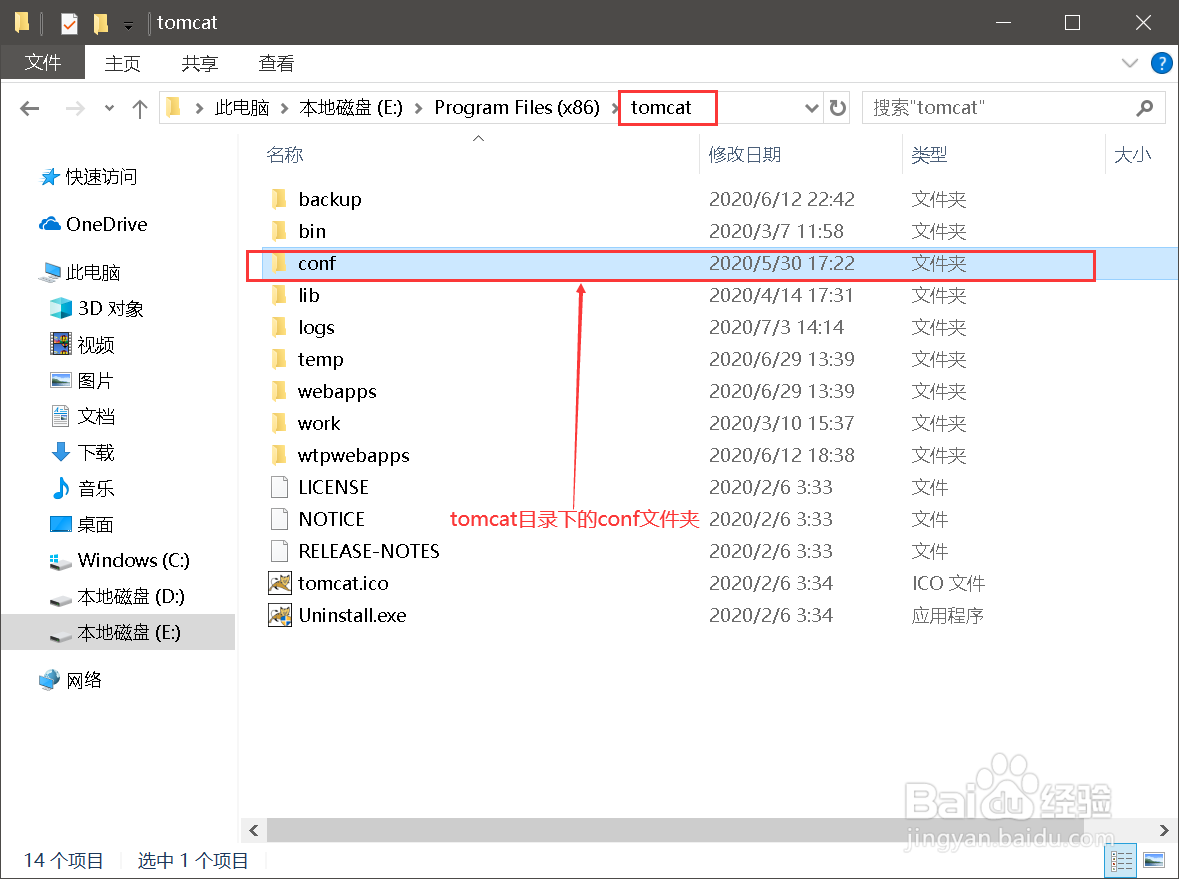The width and height of the screenshot is (1179, 879).
Task: Go up one folder level arrow
Action: pos(140,109)
